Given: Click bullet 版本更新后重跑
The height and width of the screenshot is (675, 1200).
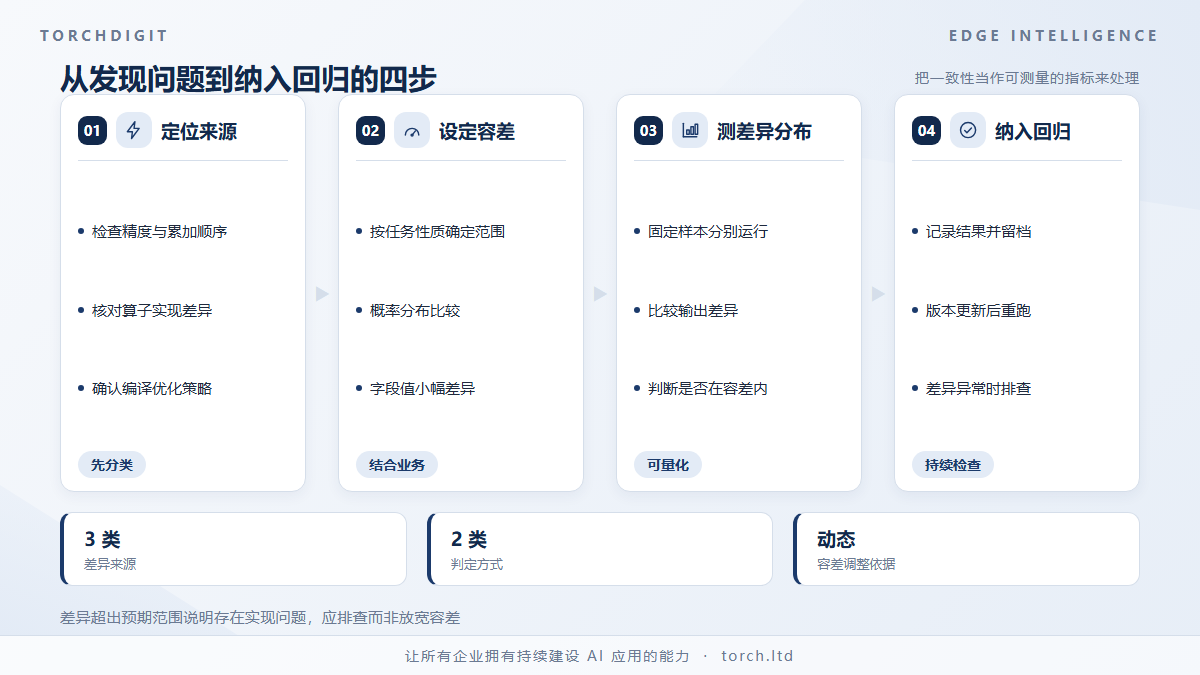Looking at the screenshot, I should coord(979,310).
